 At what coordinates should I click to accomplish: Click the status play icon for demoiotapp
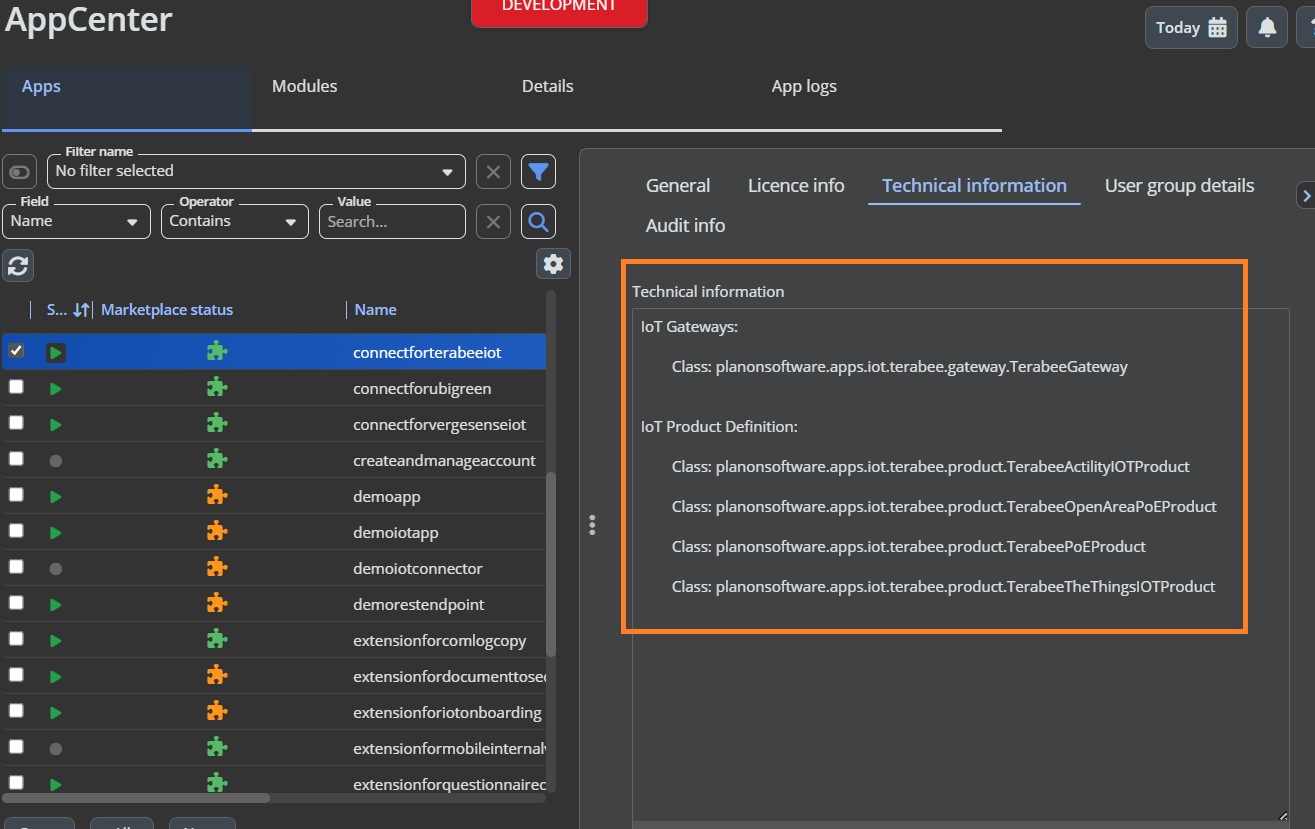[x=56, y=533]
